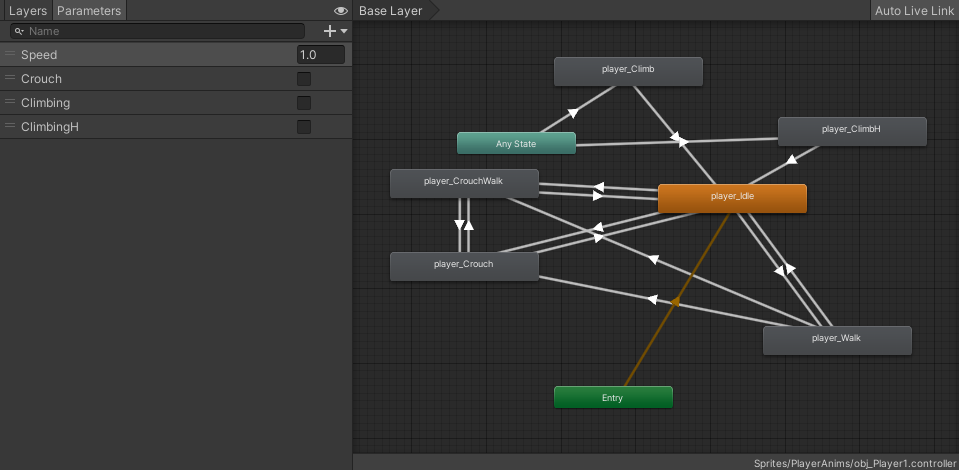The width and height of the screenshot is (959, 470).
Task: Click the drag handle beside Crouch parameter
Action: point(10,79)
